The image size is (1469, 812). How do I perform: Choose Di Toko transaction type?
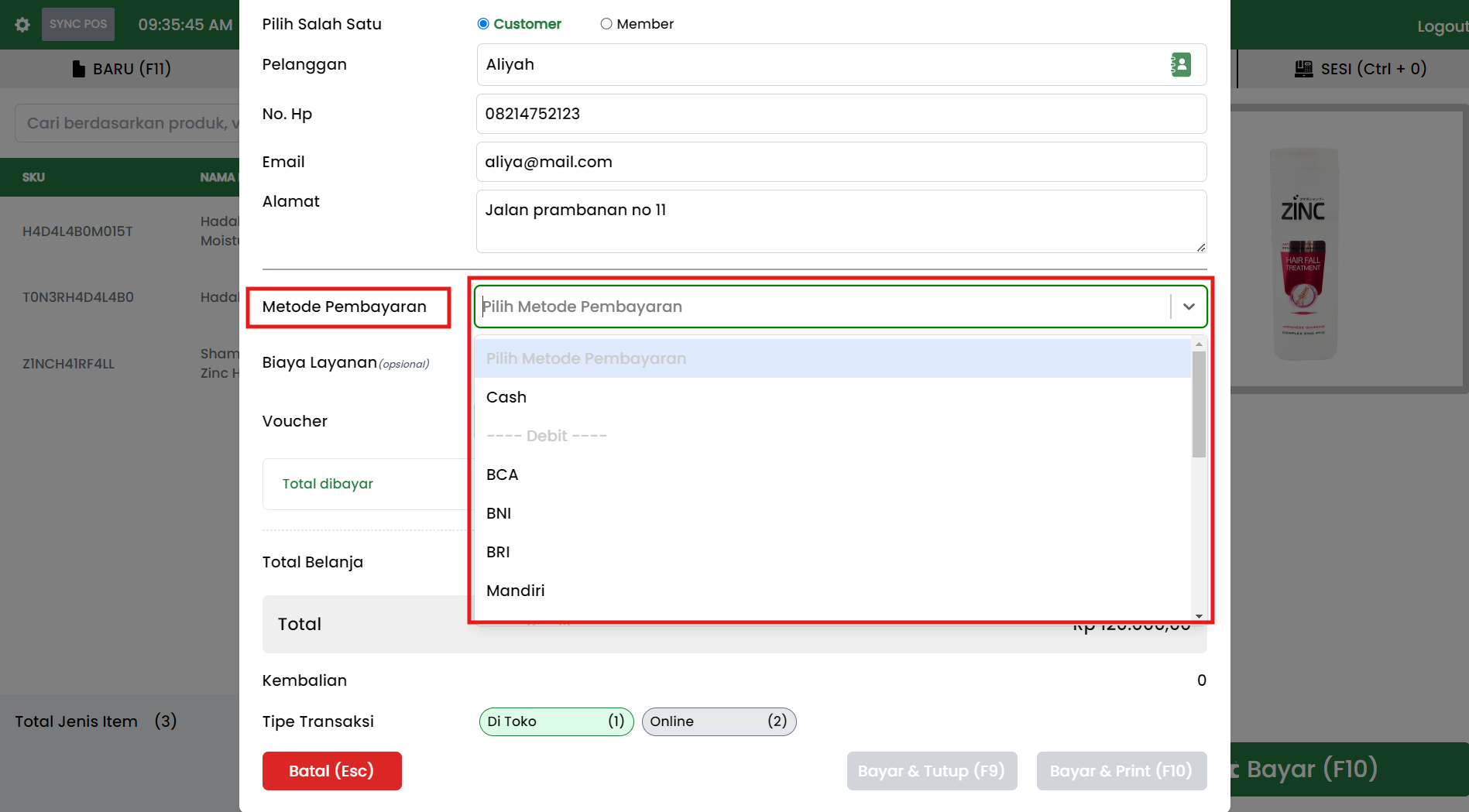tap(556, 721)
